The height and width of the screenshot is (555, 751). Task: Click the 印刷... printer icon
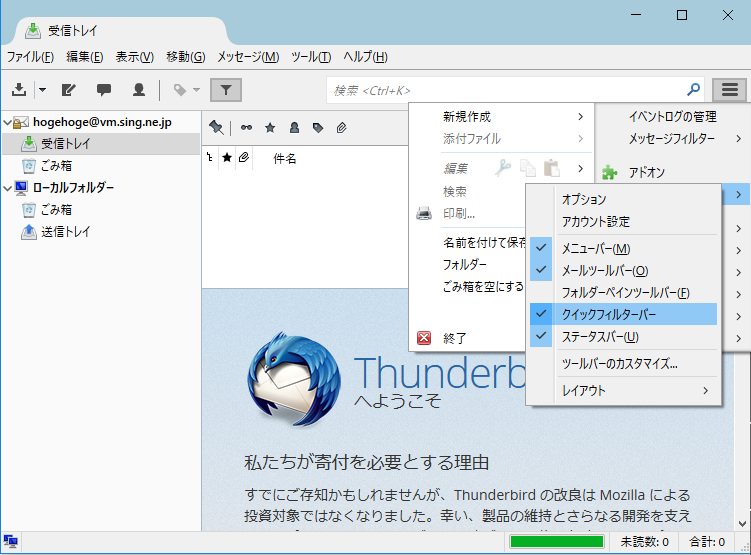(x=424, y=213)
